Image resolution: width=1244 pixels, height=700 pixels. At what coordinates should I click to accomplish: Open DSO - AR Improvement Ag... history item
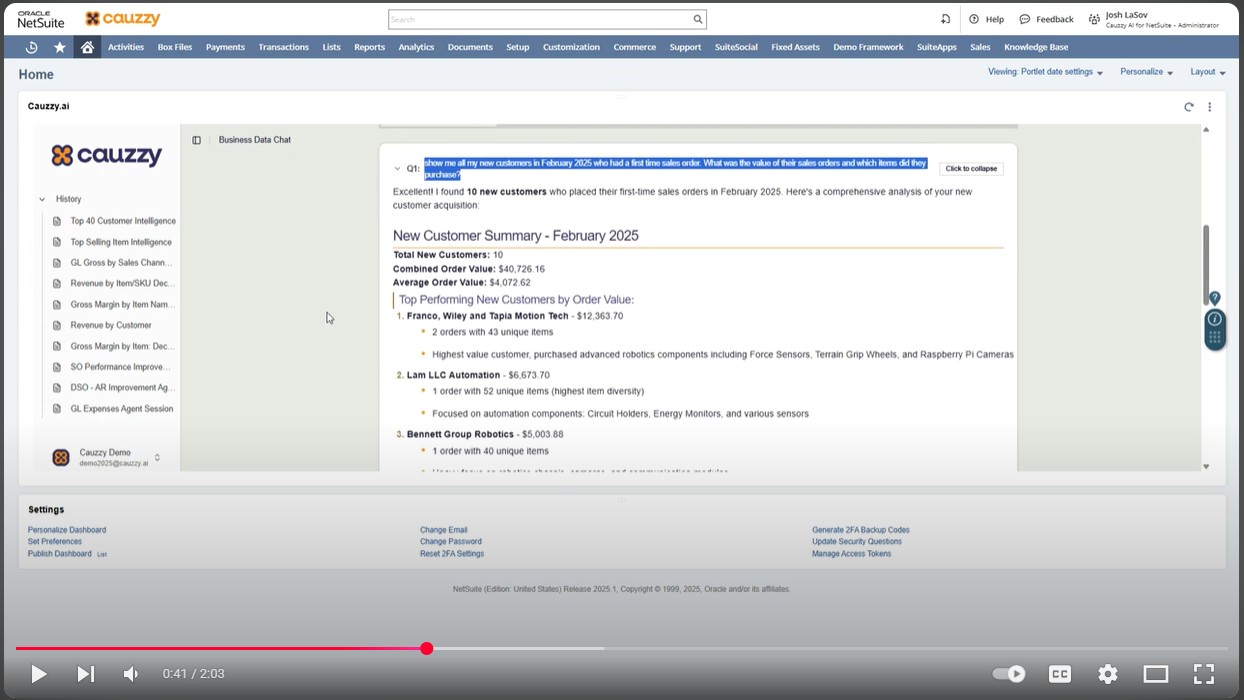(123, 388)
